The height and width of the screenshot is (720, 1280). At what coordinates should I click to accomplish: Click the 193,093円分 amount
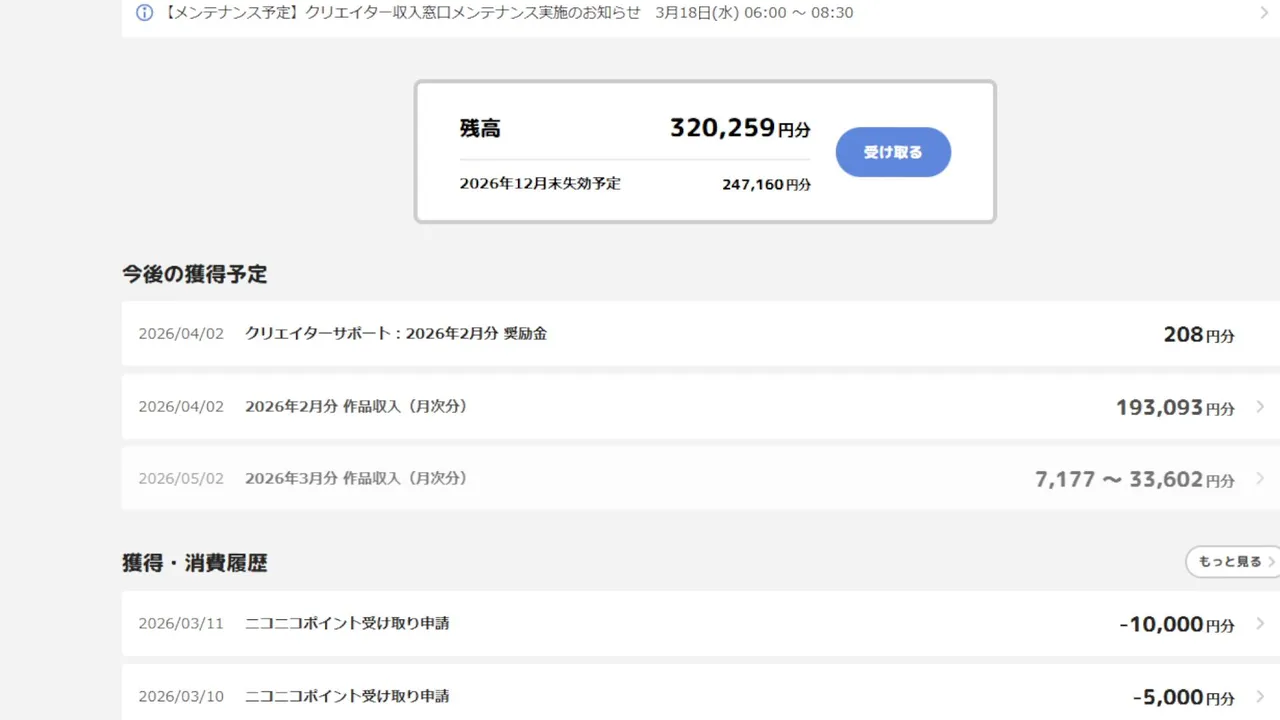click(1175, 408)
